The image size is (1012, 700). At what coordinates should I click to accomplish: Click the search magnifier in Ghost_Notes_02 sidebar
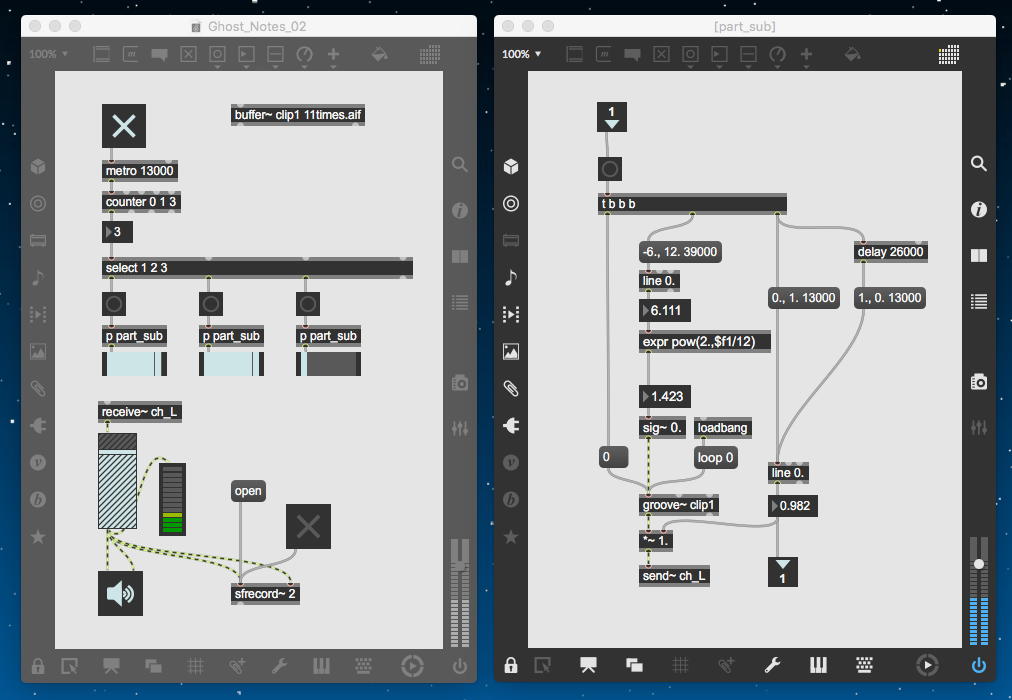click(460, 164)
